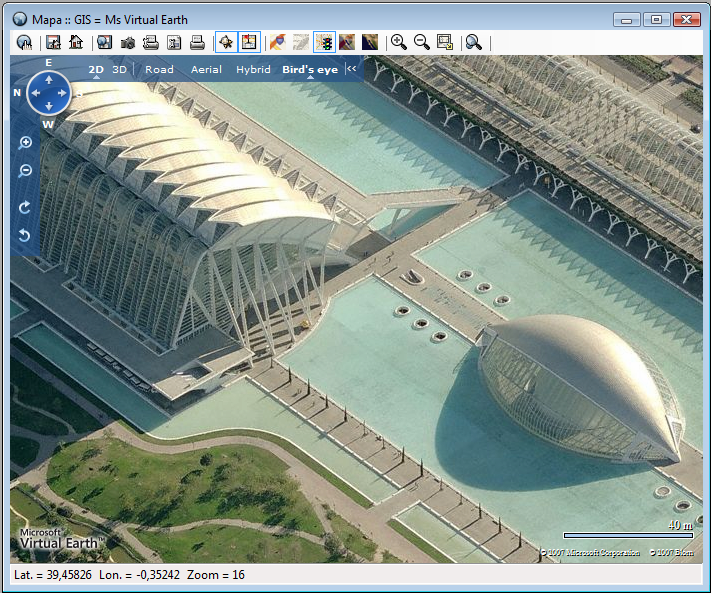
Task: Select the Aerial map style
Action: (206, 70)
